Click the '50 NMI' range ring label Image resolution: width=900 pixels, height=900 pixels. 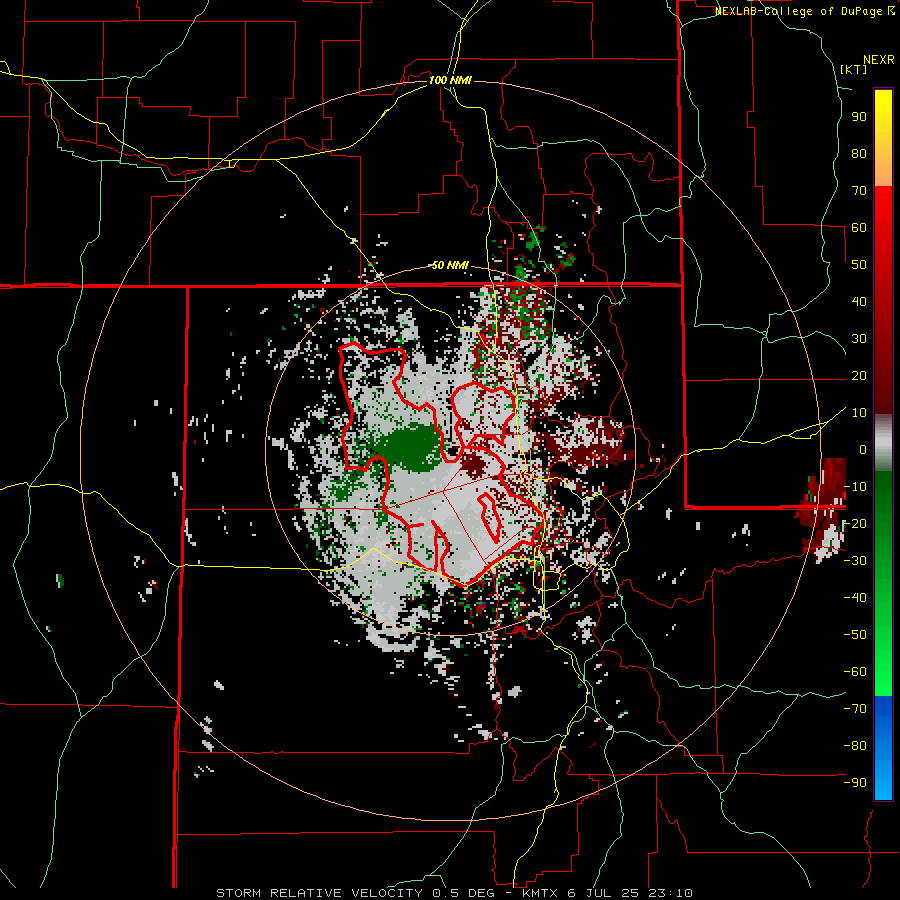coord(451,265)
